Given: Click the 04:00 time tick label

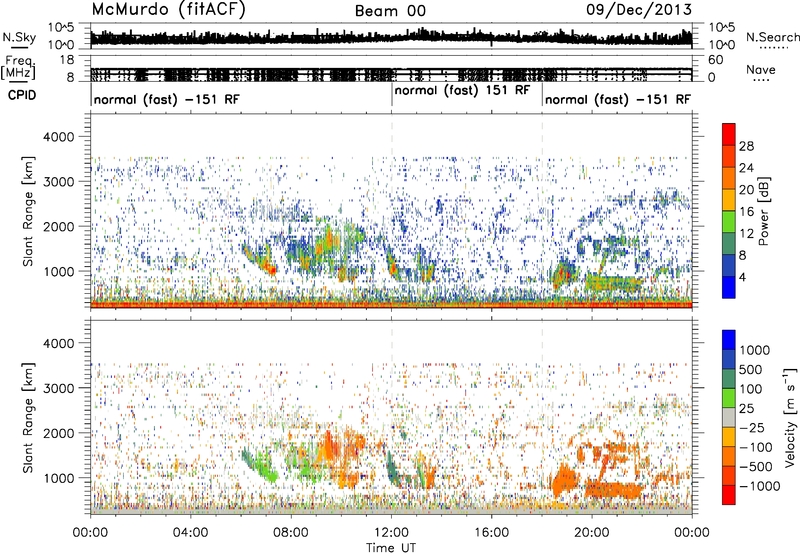Looking at the screenshot, I should [190, 533].
